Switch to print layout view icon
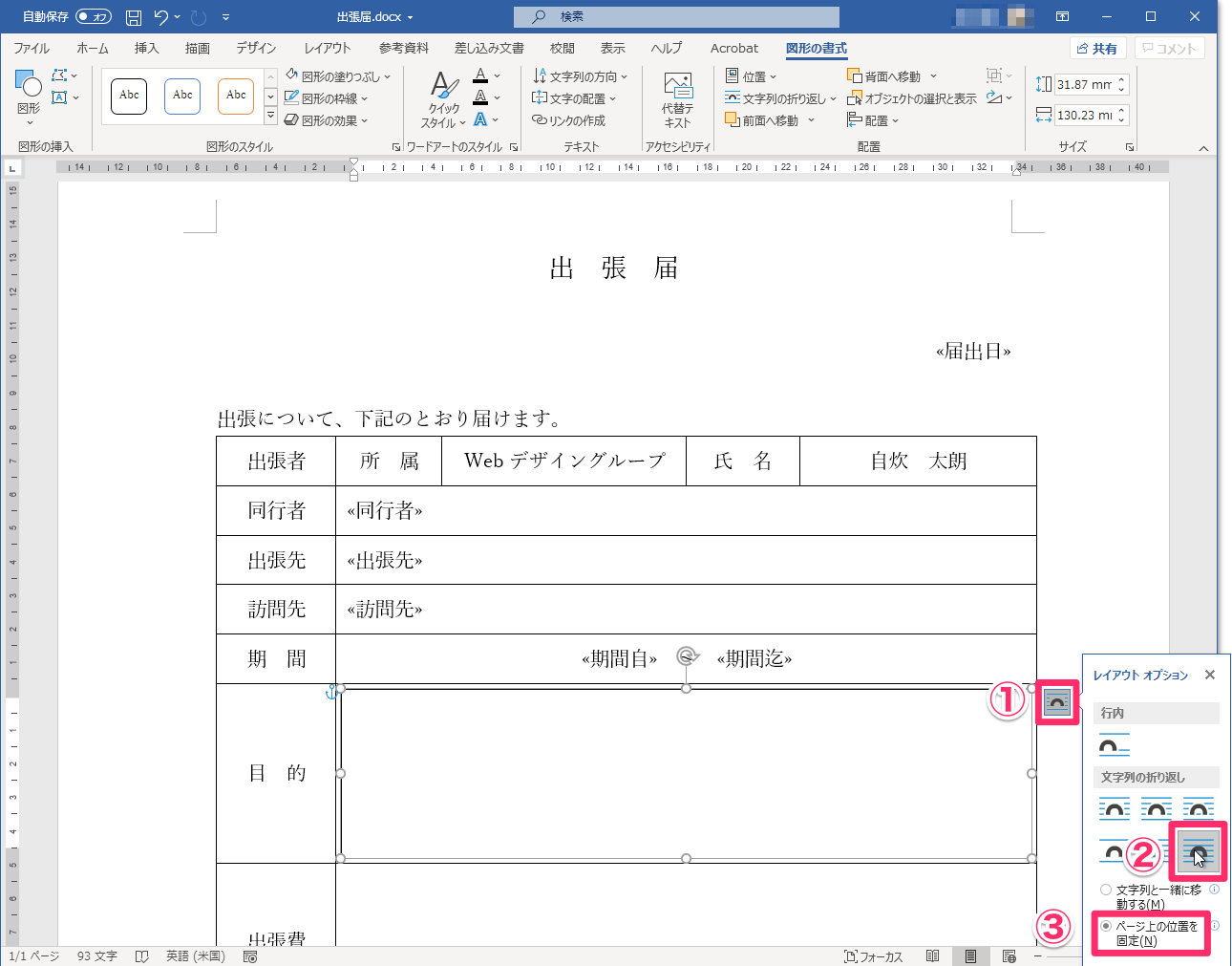This screenshot has height=966, width=1232. point(970,956)
